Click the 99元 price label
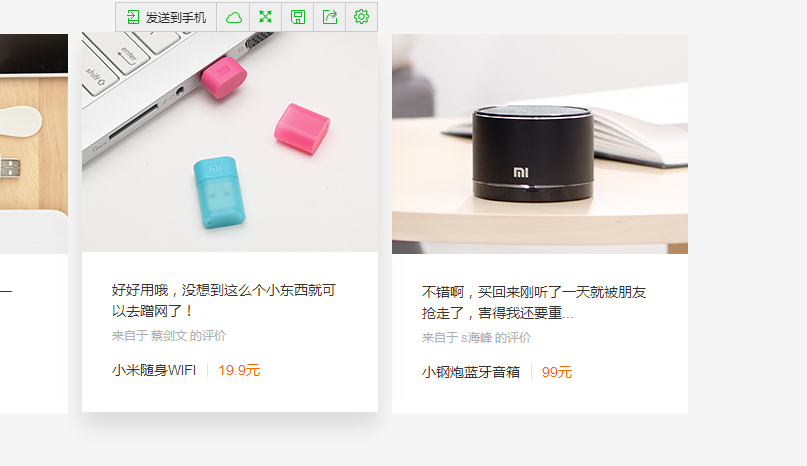 click(557, 372)
